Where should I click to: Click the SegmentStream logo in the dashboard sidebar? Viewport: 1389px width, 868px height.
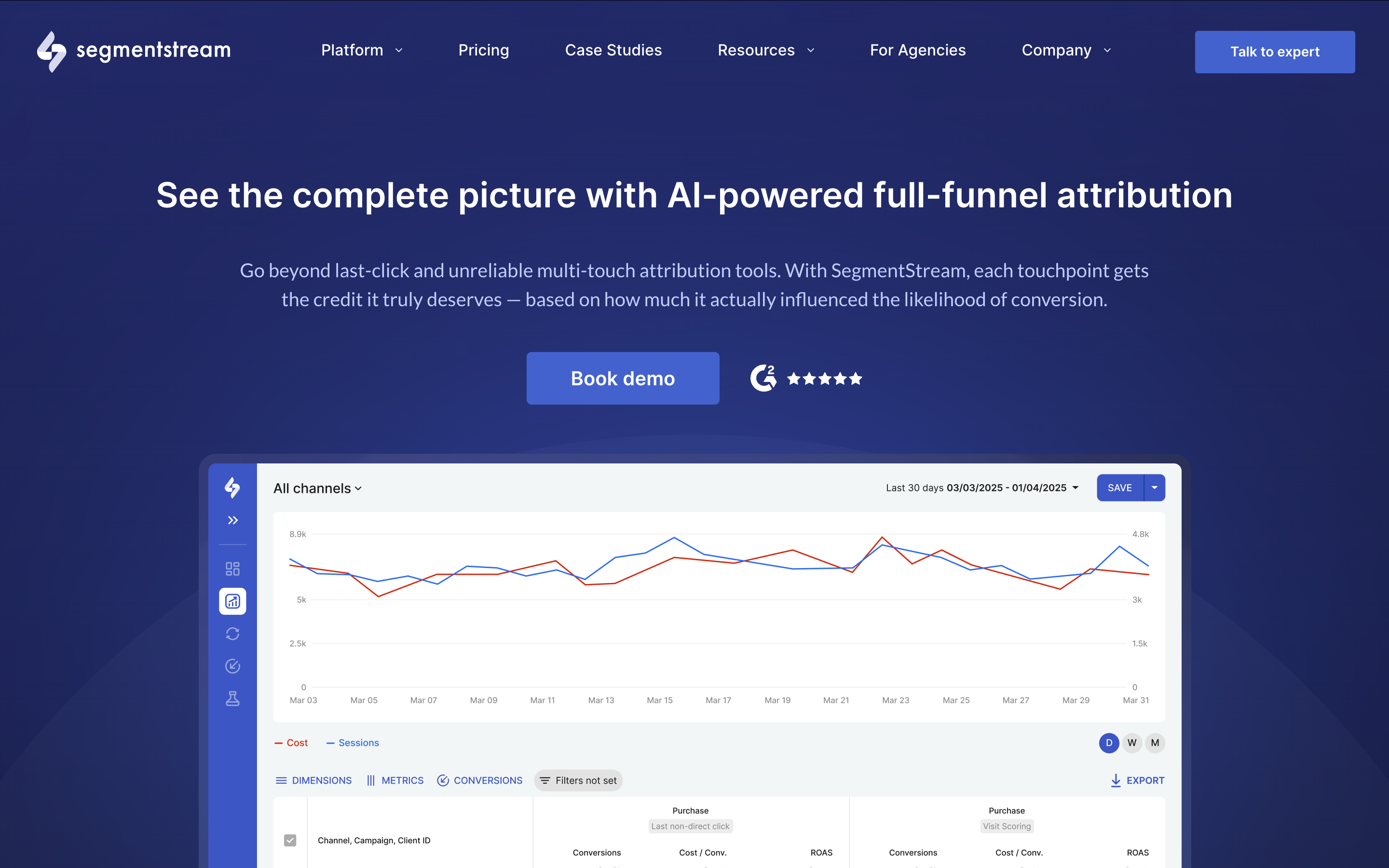point(232,488)
